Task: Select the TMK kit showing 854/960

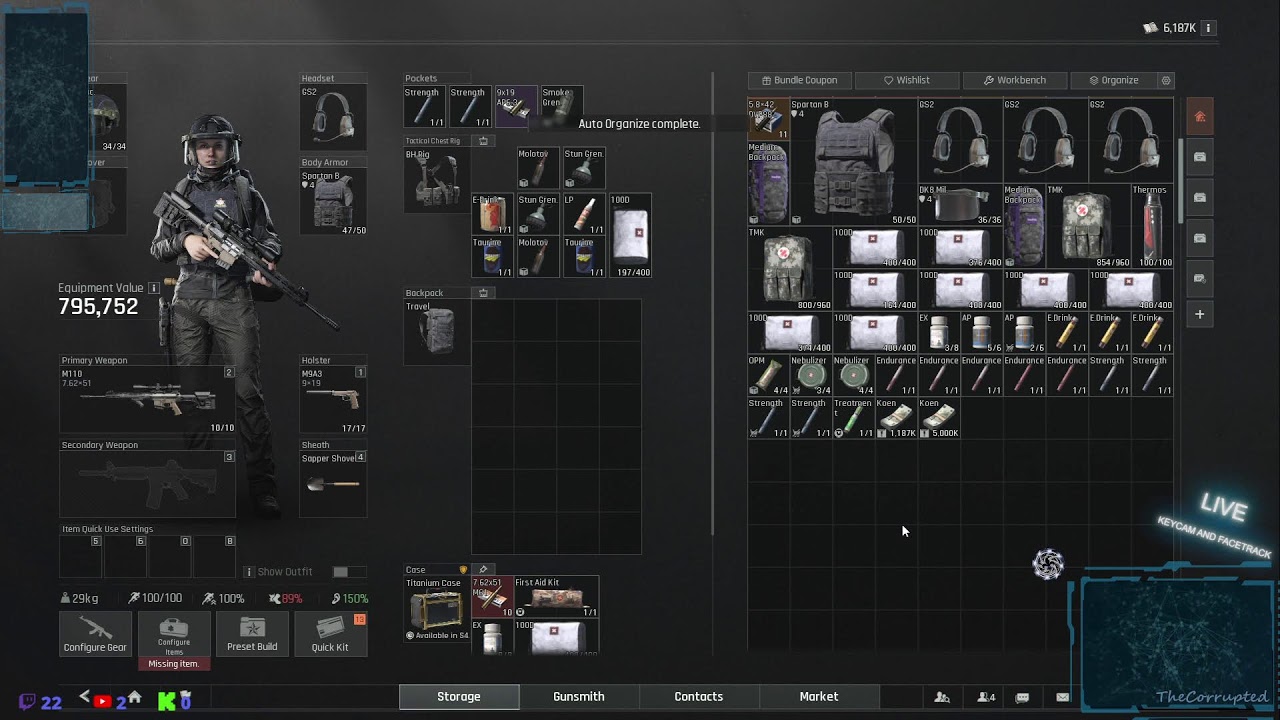Action: pos(1088,225)
